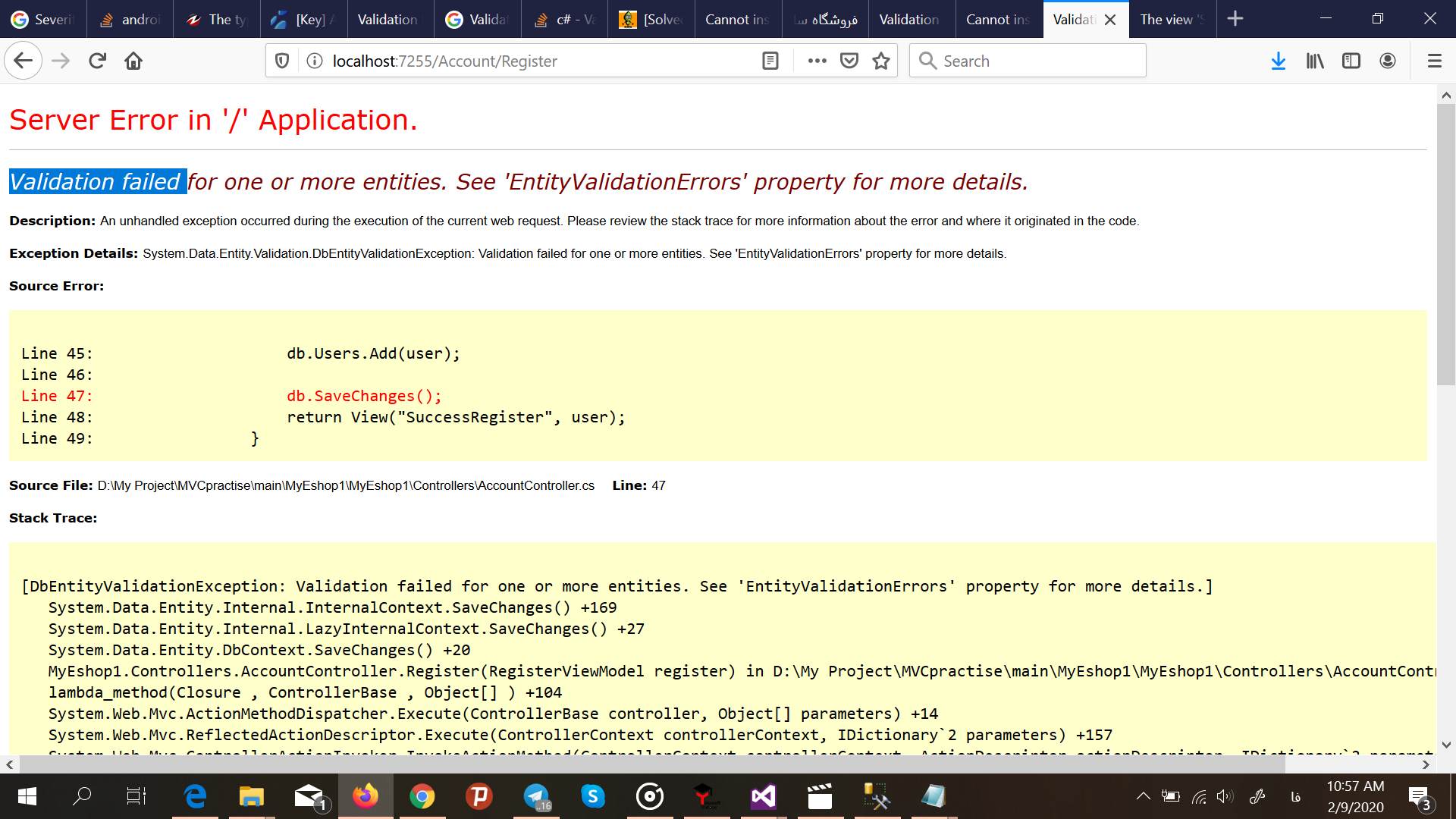This screenshot has height=819, width=1456.
Task: Open page actions three-dots menu
Action: point(817,61)
